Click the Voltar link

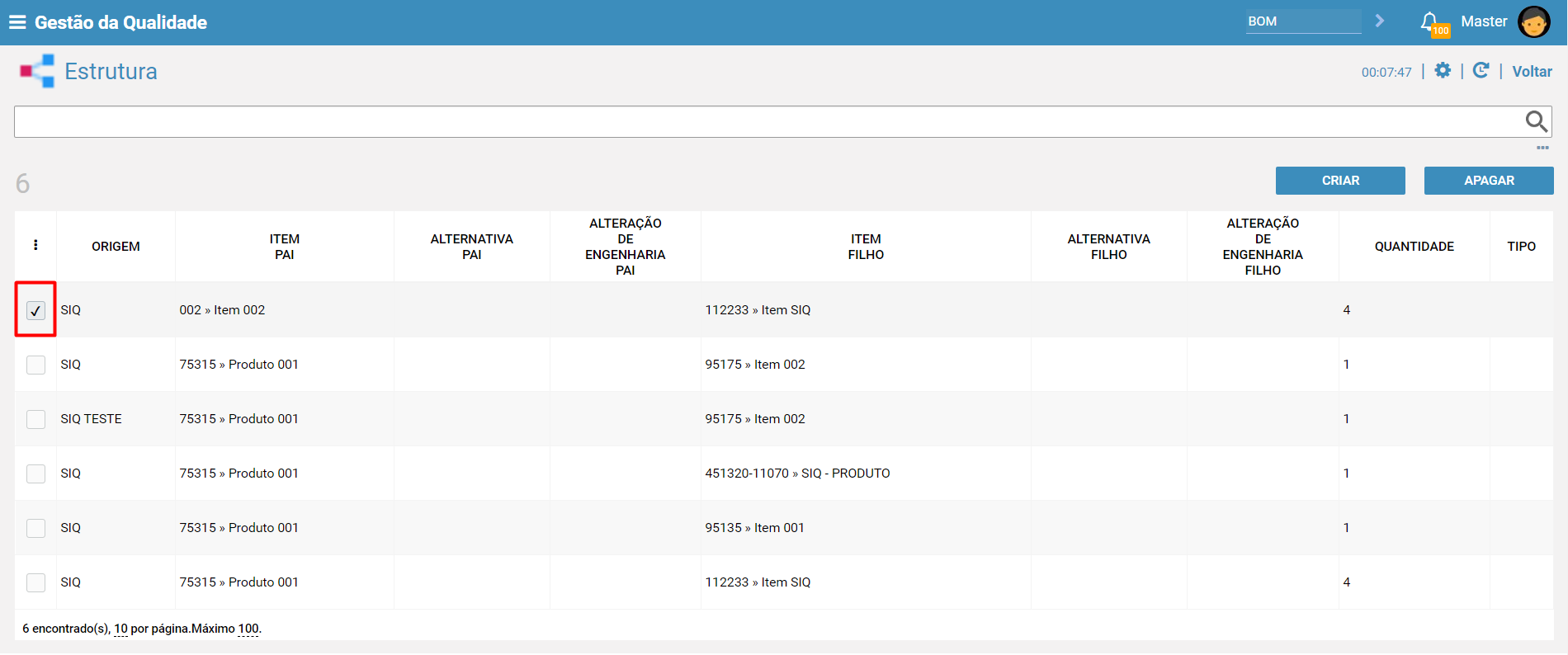click(1532, 72)
